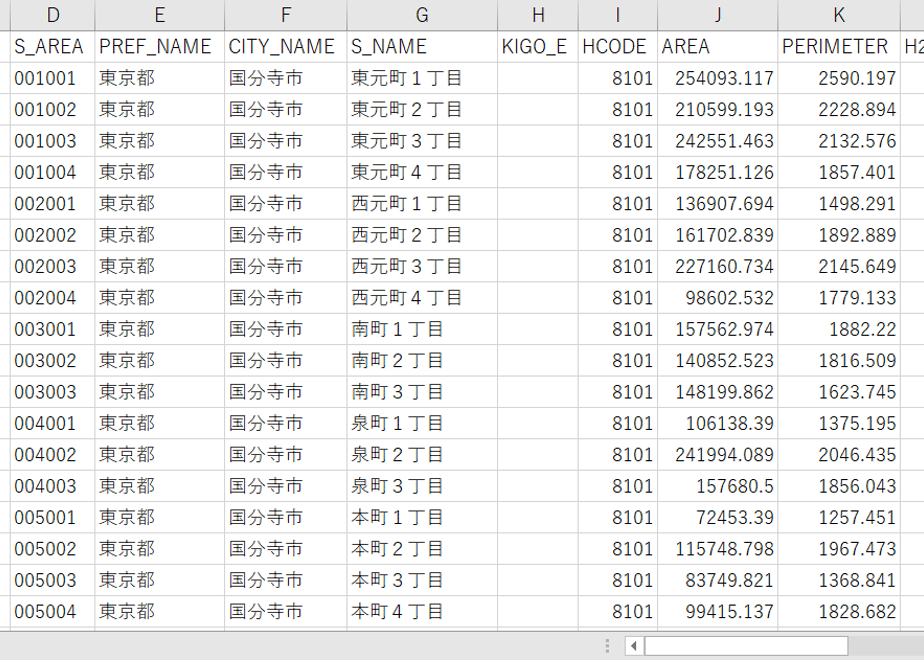Select the cell 南町１丁目

(x=422, y=329)
